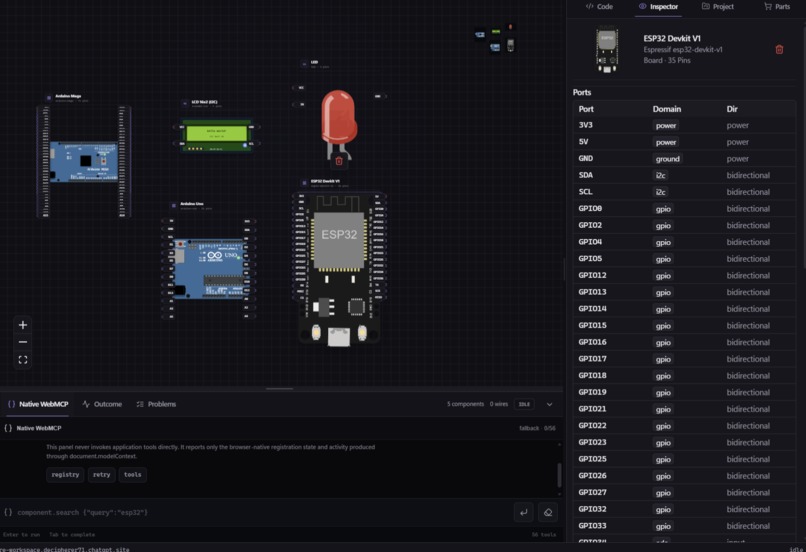Click the minimap overview of components
The width and height of the screenshot is (806, 552).
495,39
